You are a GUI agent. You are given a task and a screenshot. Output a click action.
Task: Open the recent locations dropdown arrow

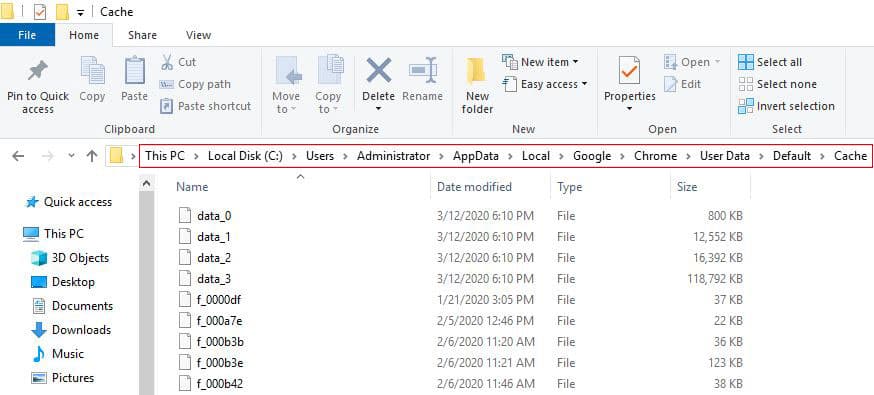click(71, 156)
